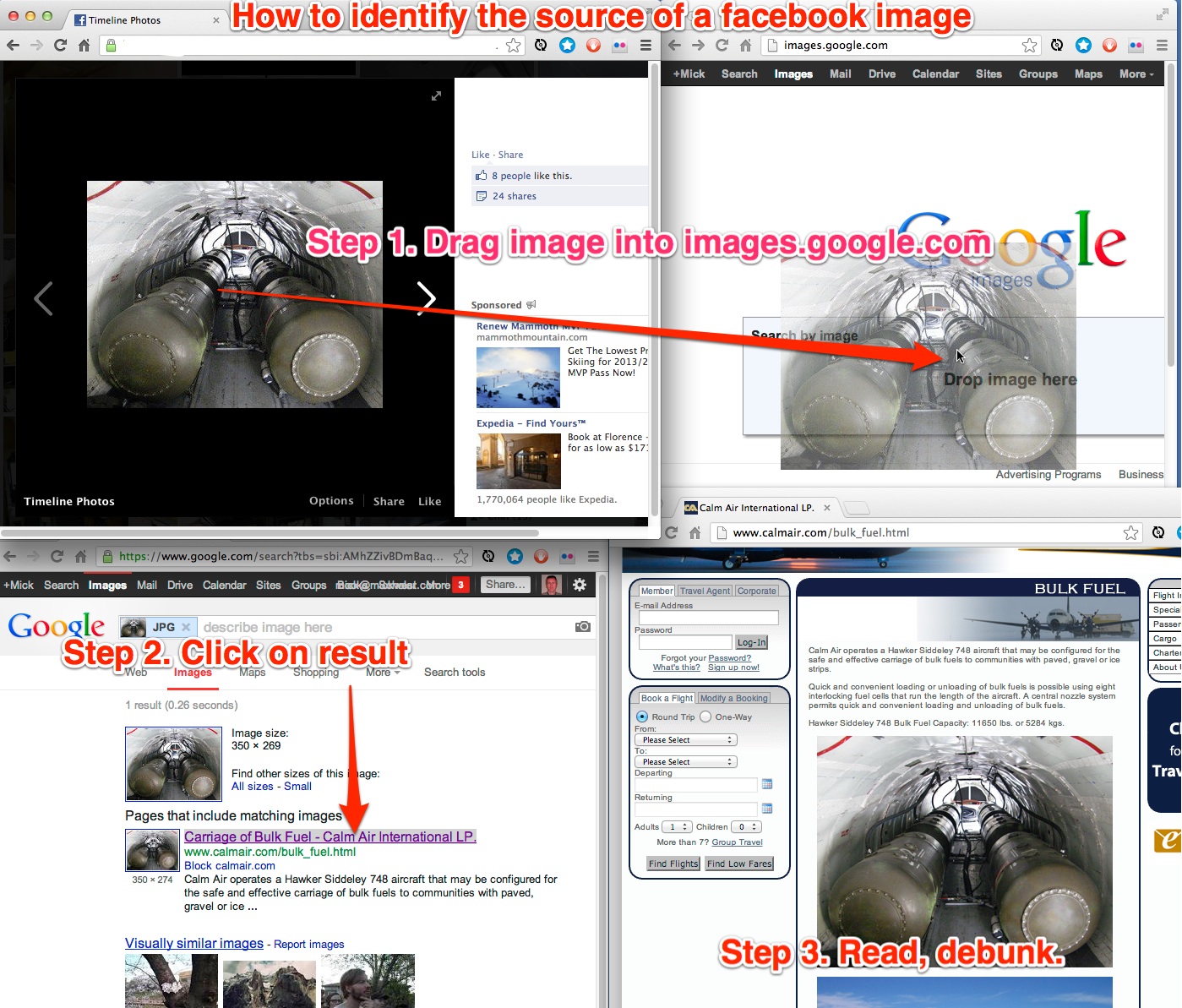Open Adults count dropdown

pyautogui.click(x=677, y=827)
